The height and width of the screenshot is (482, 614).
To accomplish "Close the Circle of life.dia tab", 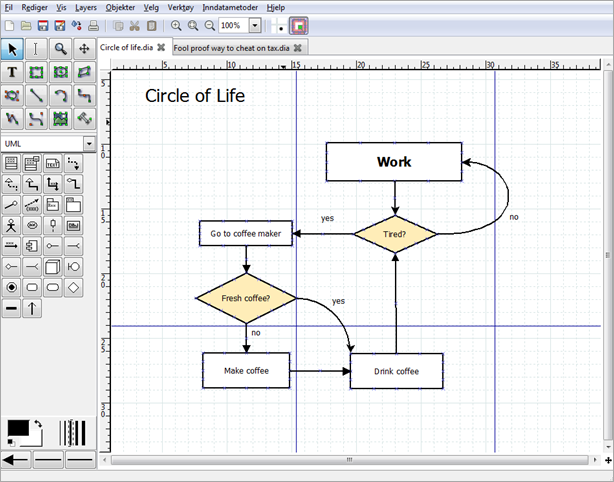I will [161, 47].
